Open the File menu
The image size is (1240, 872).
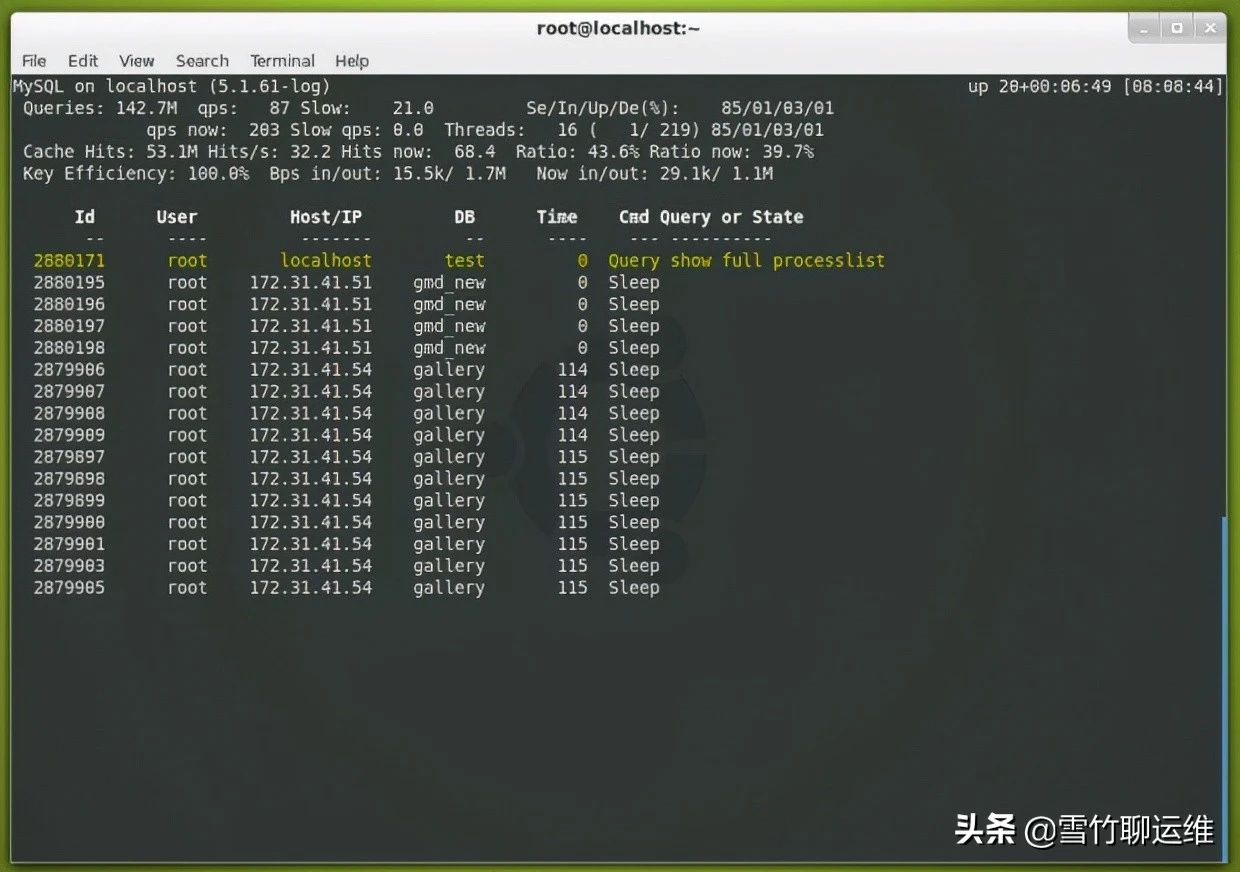34,61
